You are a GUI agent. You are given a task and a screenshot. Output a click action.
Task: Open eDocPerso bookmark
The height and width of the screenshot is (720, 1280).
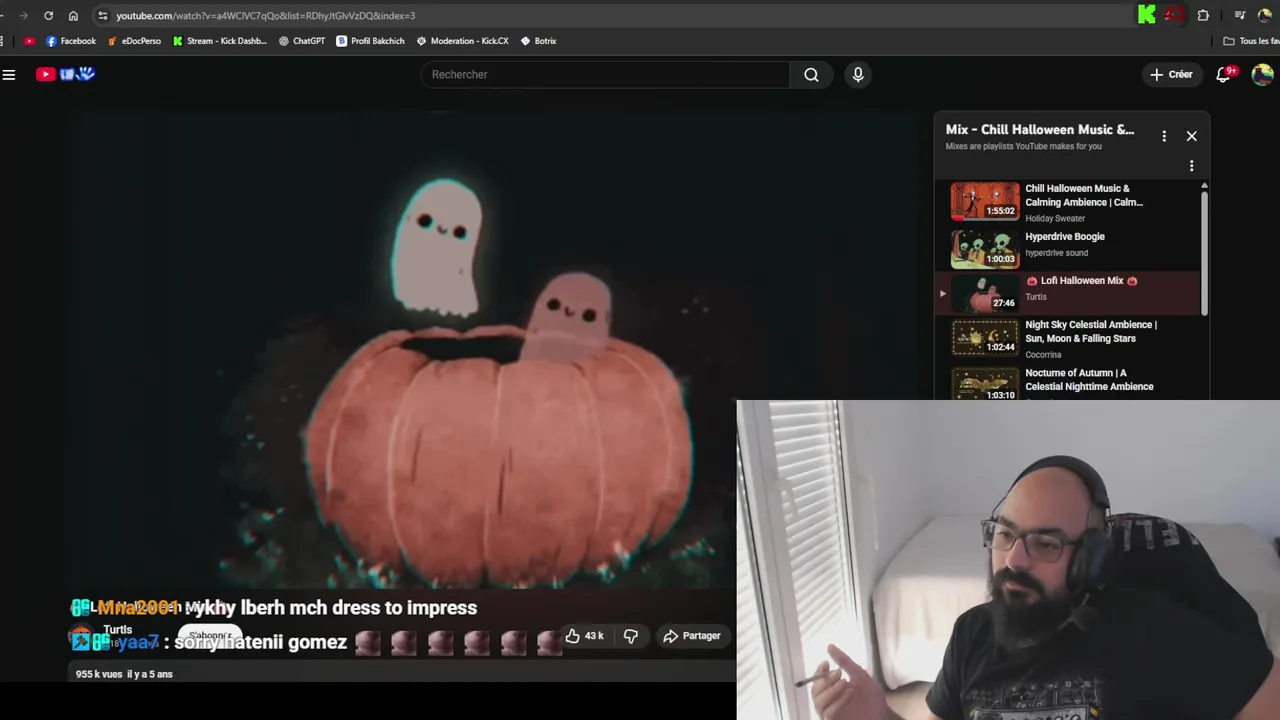134,41
